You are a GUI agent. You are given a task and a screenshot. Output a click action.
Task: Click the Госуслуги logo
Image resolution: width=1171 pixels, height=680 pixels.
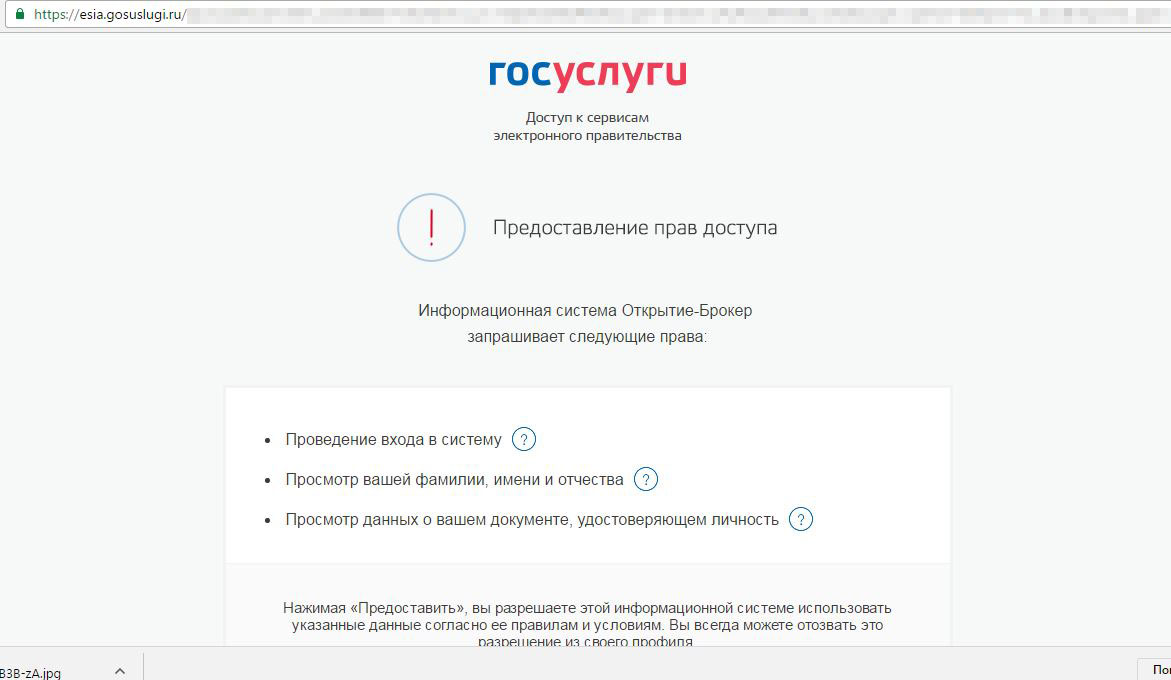point(587,75)
